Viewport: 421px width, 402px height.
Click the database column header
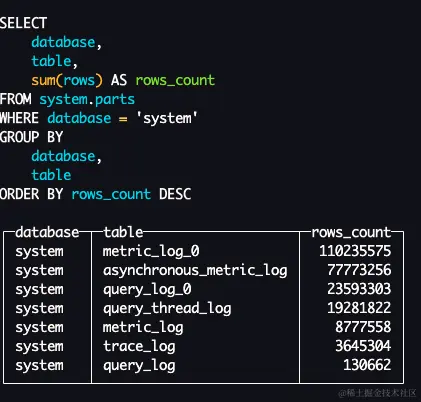click(x=47, y=232)
